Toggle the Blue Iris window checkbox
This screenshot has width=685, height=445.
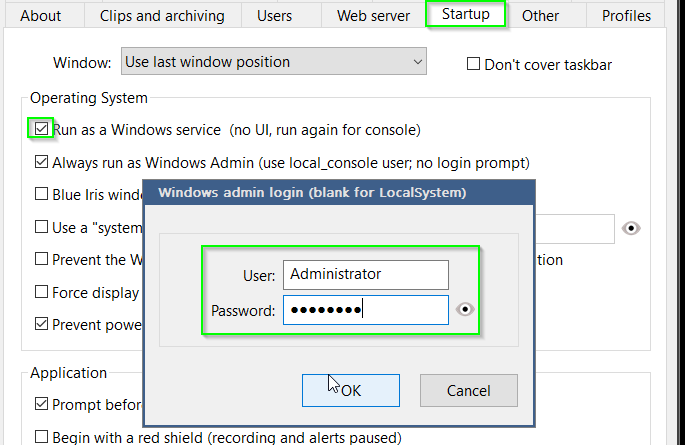(41, 193)
